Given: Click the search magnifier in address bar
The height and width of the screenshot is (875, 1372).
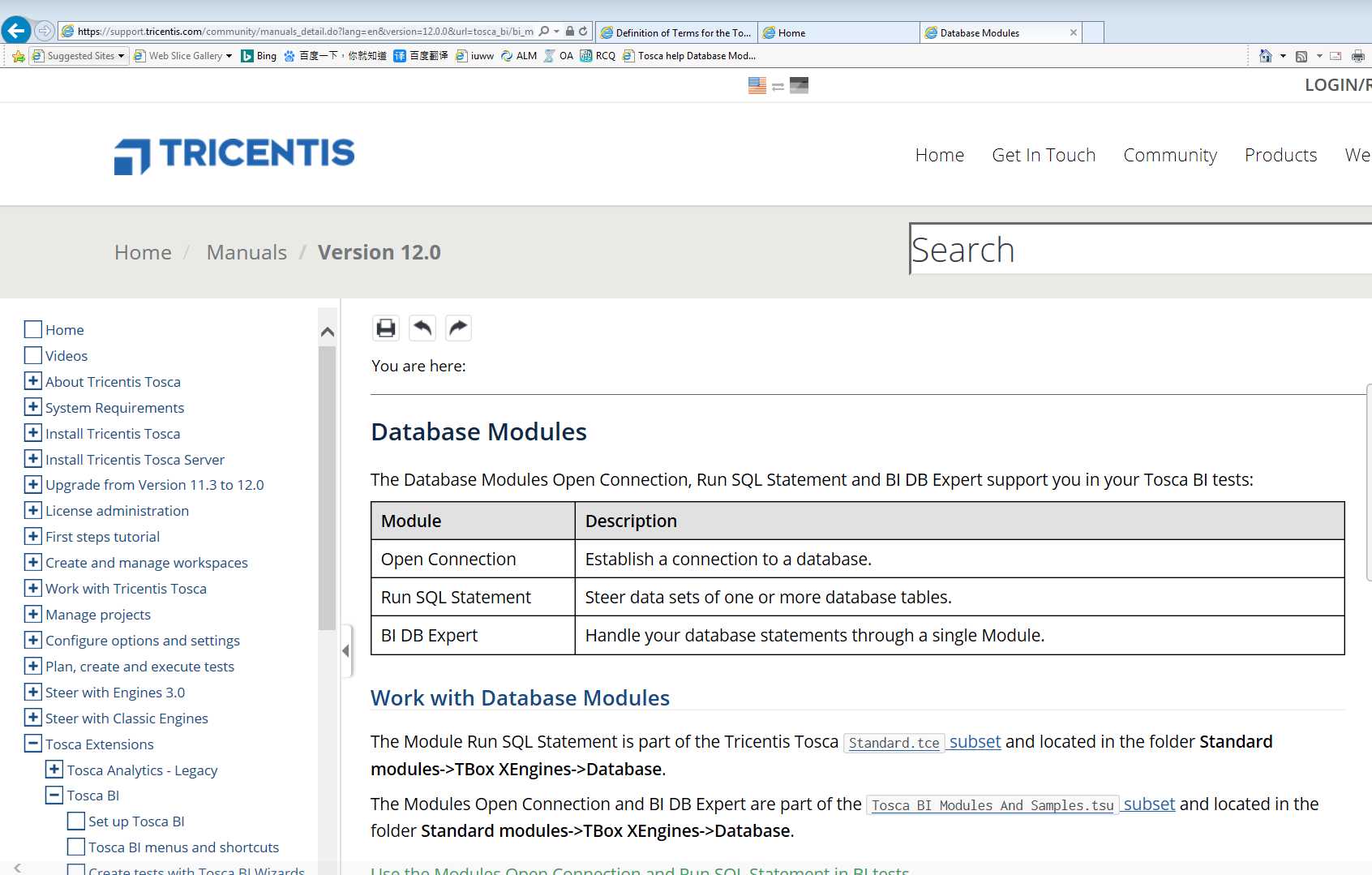Looking at the screenshot, I should click(x=544, y=31).
